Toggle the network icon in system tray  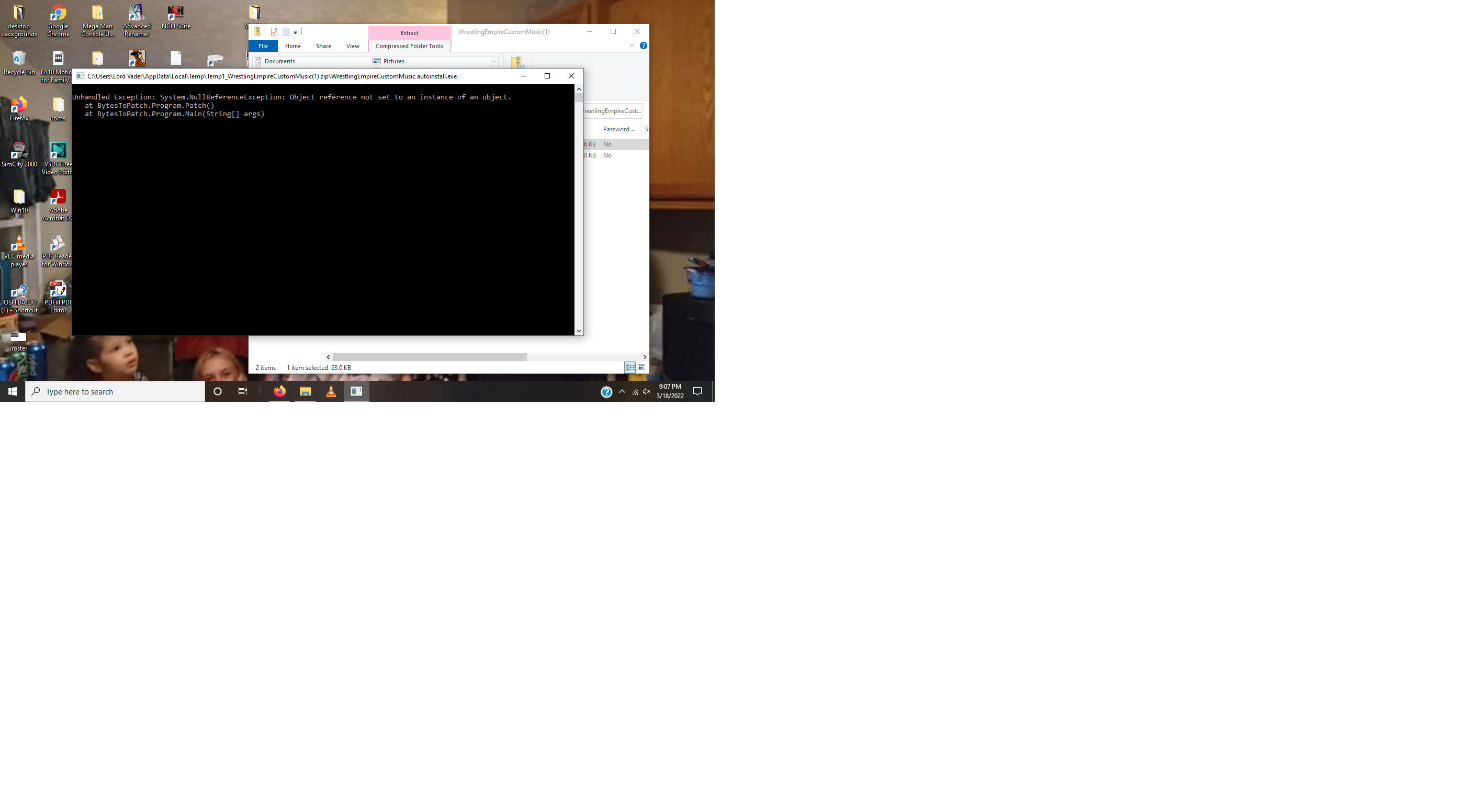(x=634, y=391)
